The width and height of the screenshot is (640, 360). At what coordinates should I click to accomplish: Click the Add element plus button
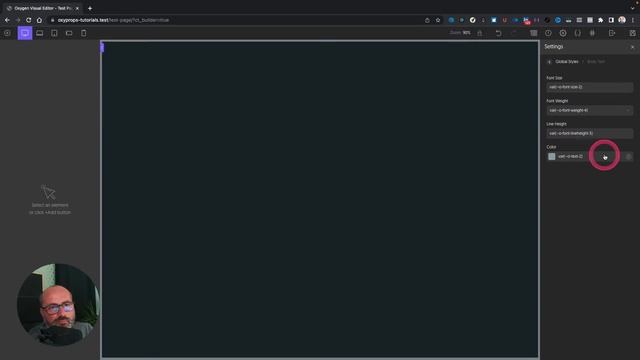click(x=7, y=33)
